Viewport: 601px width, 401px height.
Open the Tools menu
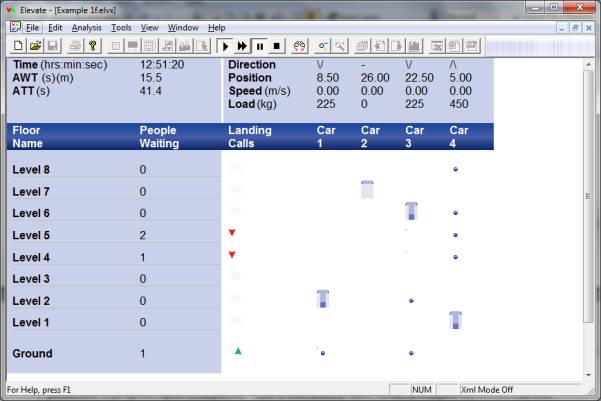121,27
